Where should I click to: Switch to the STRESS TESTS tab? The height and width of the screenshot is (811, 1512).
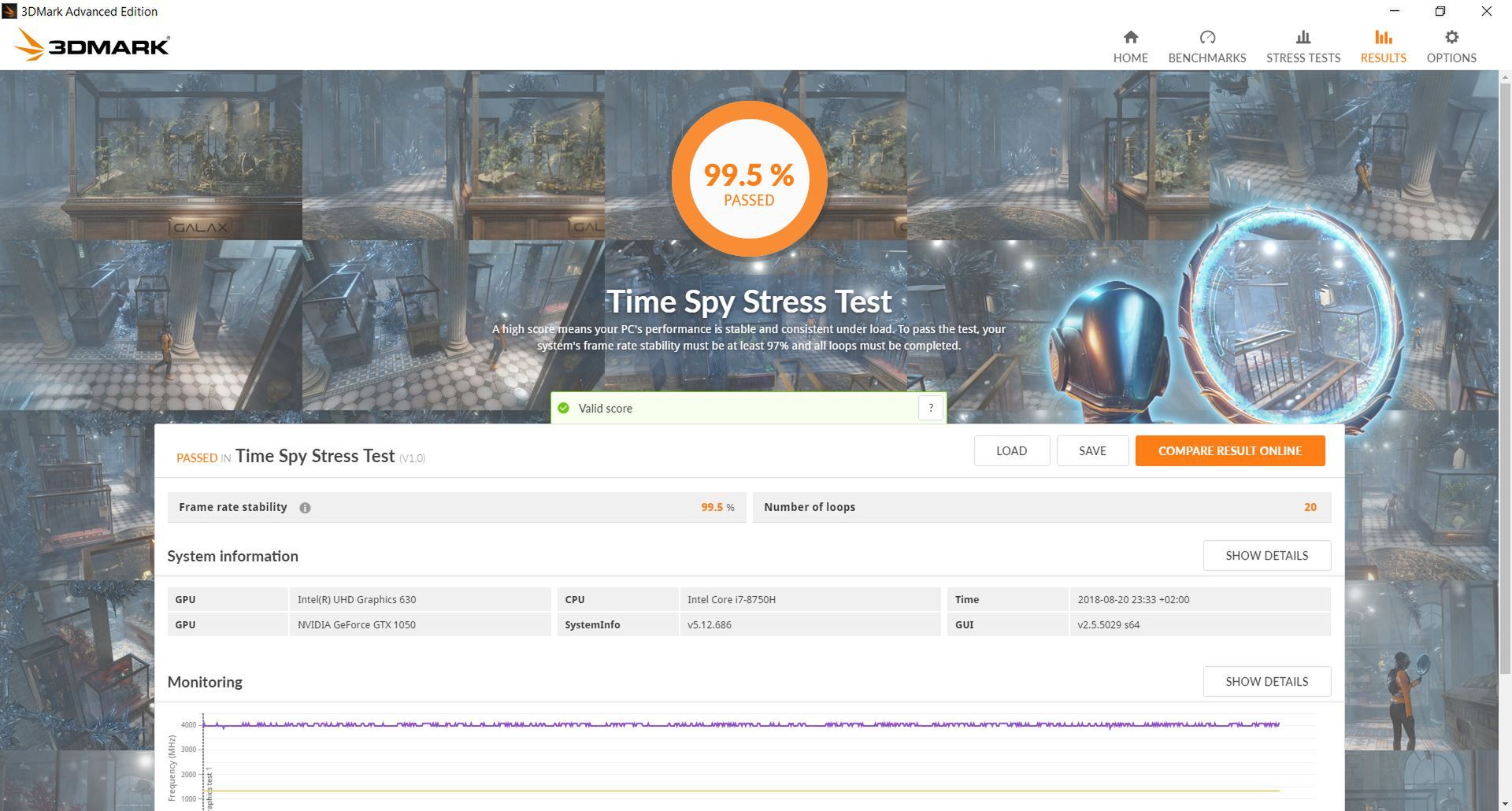pyautogui.click(x=1303, y=57)
